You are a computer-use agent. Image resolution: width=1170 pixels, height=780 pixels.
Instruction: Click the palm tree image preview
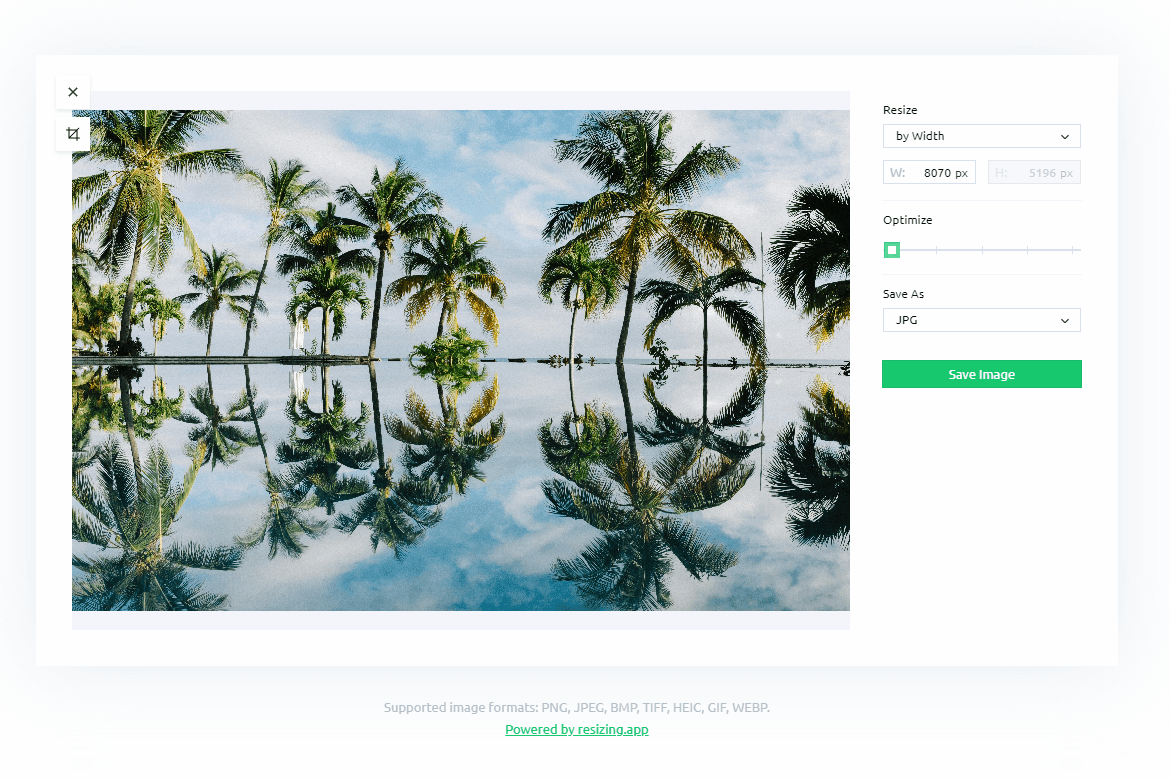[460, 361]
